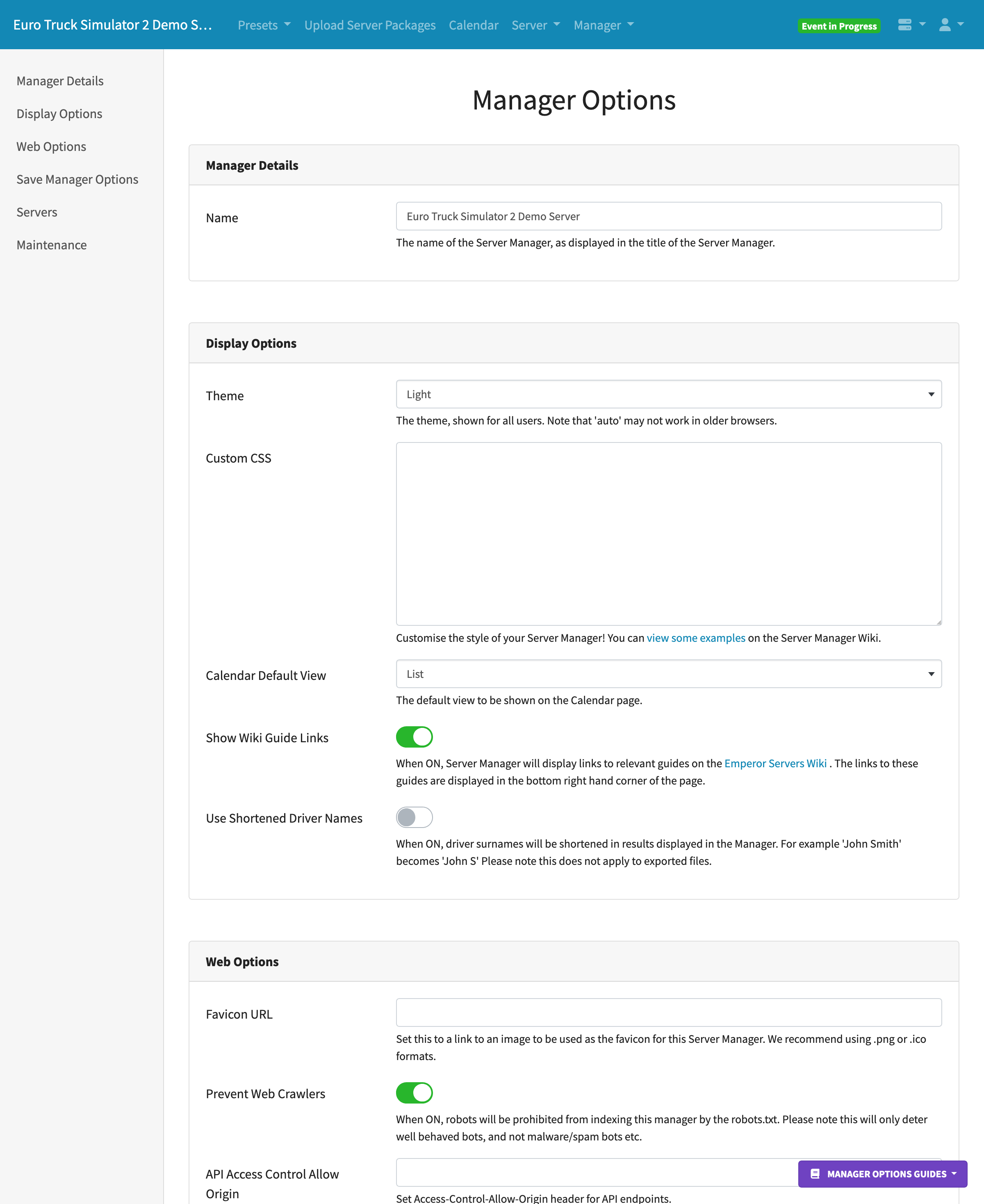This screenshot has width=984, height=1204.
Task: Enable Use Shortened Driver Names
Action: 414,817
